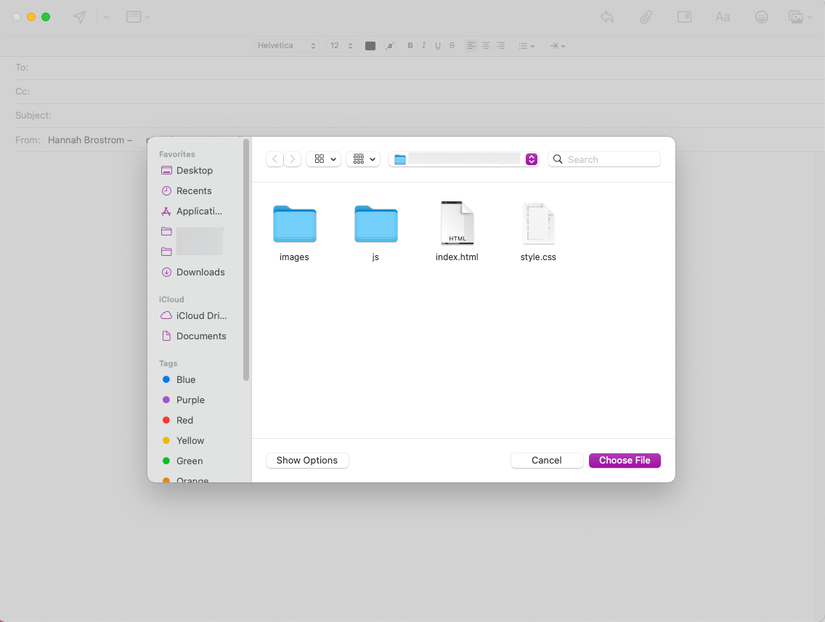Attach a file with the paperclip icon
825x622 pixels.
point(645,17)
